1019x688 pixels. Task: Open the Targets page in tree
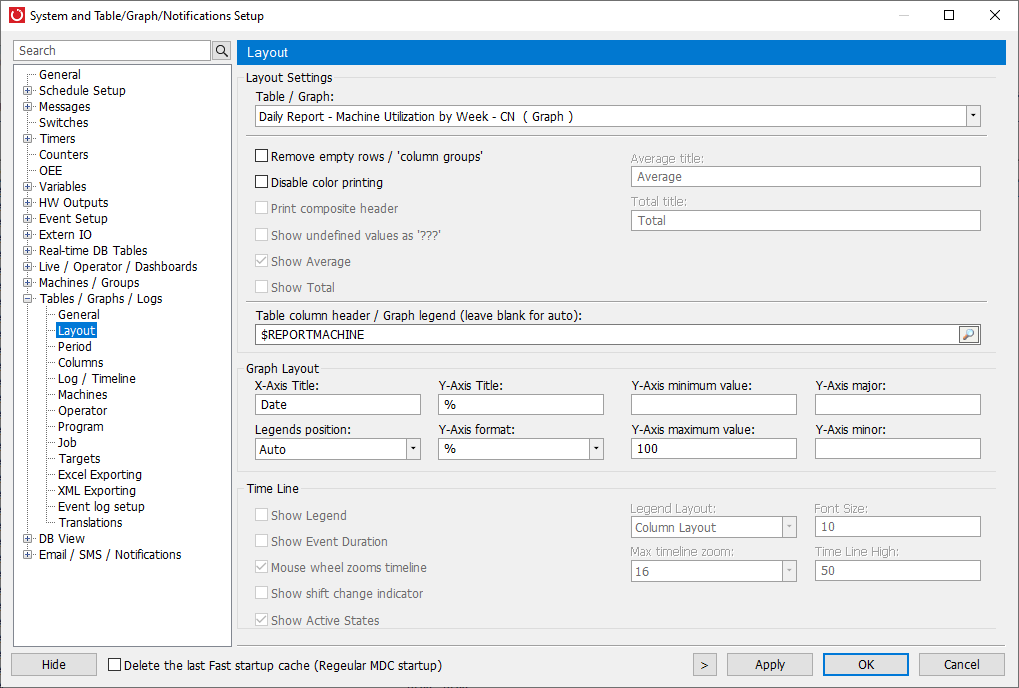pyautogui.click(x=79, y=459)
